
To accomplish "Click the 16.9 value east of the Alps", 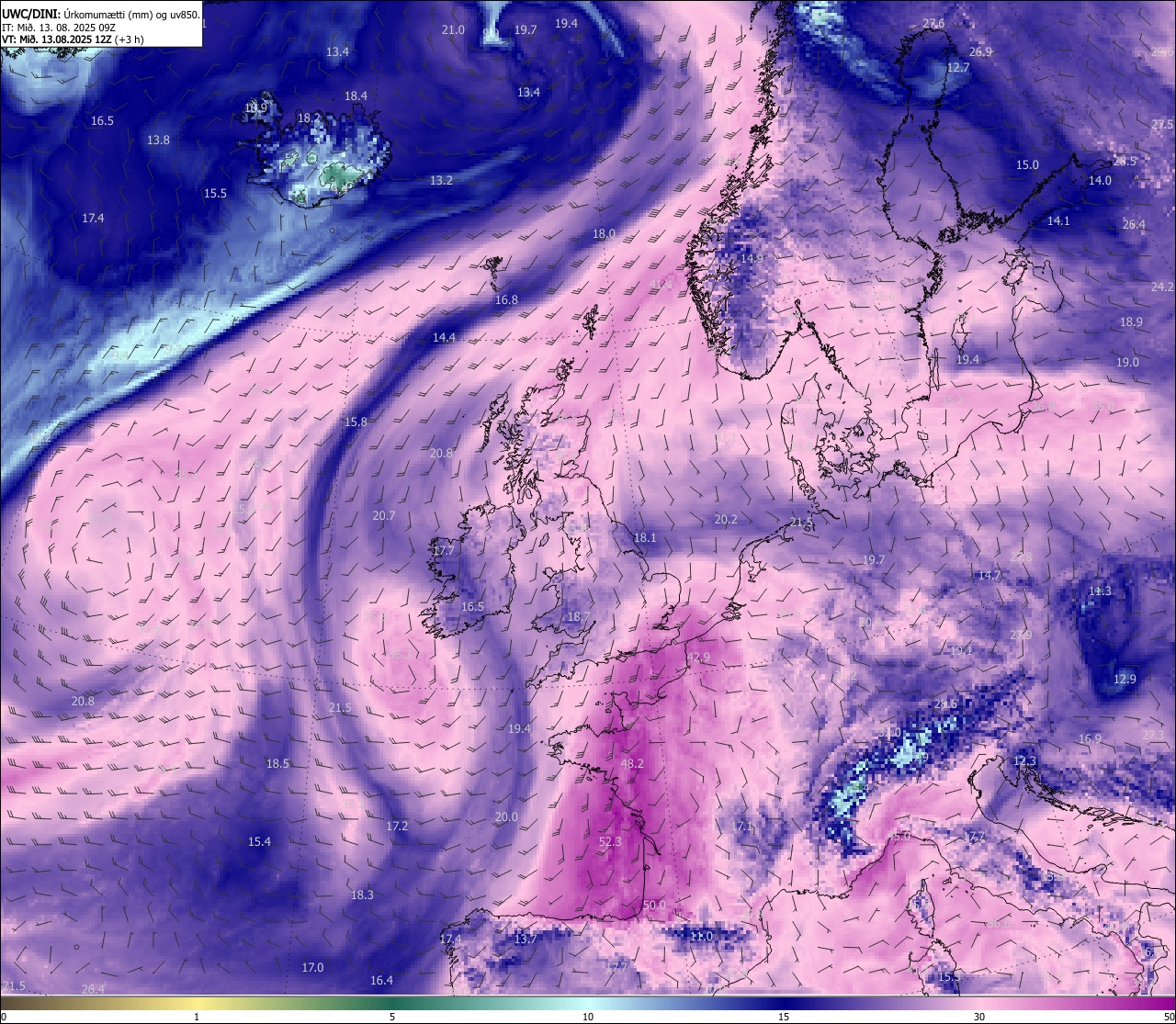I will pyautogui.click(x=1090, y=738).
